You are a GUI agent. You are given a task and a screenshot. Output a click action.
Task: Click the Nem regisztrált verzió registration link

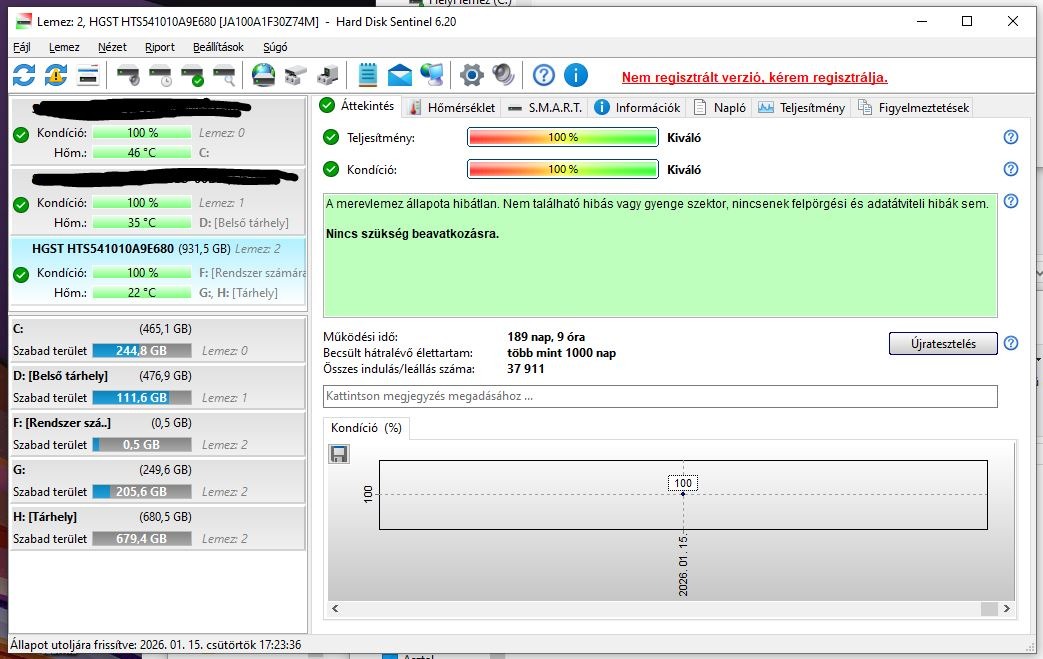click(x=754, y=77)
